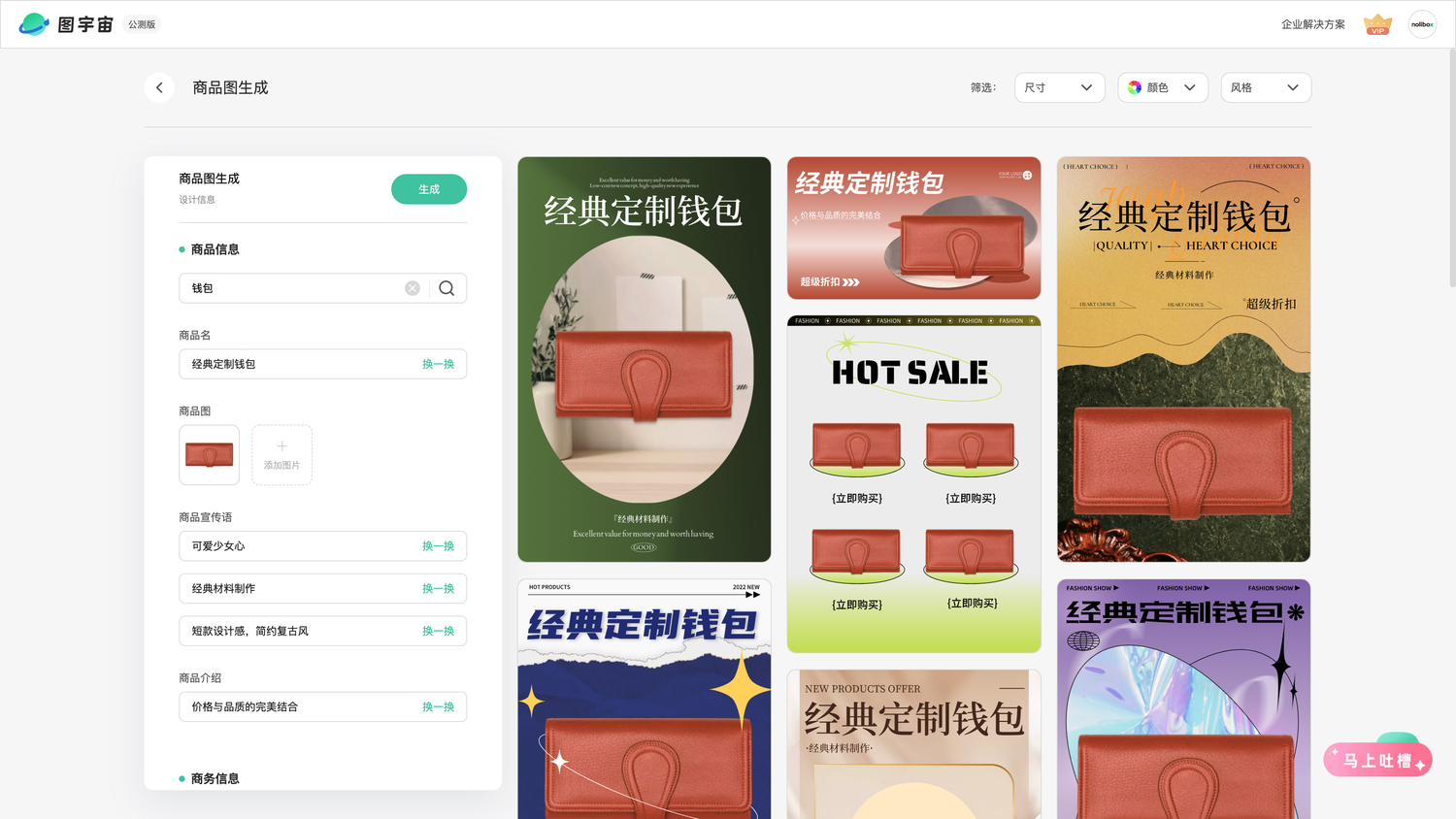This screenshot has width=1456, height=819.
Task: Click the 商品图生成 page title
Action: [x=230, y=87]
